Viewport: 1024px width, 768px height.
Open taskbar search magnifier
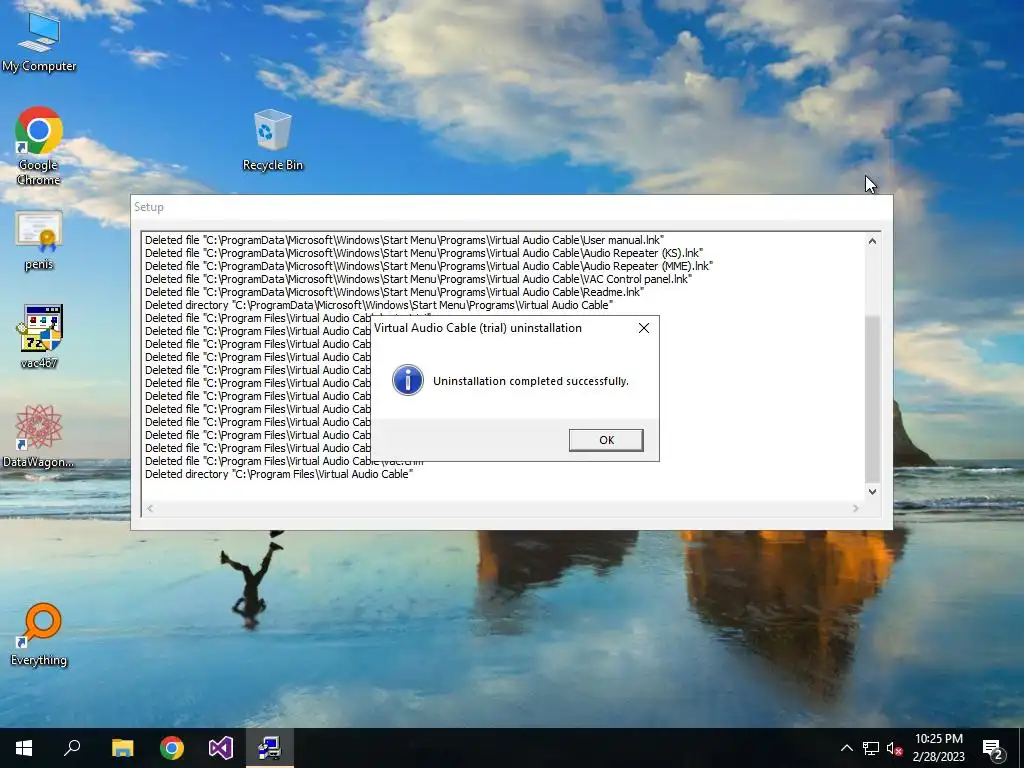click(72, 748)
